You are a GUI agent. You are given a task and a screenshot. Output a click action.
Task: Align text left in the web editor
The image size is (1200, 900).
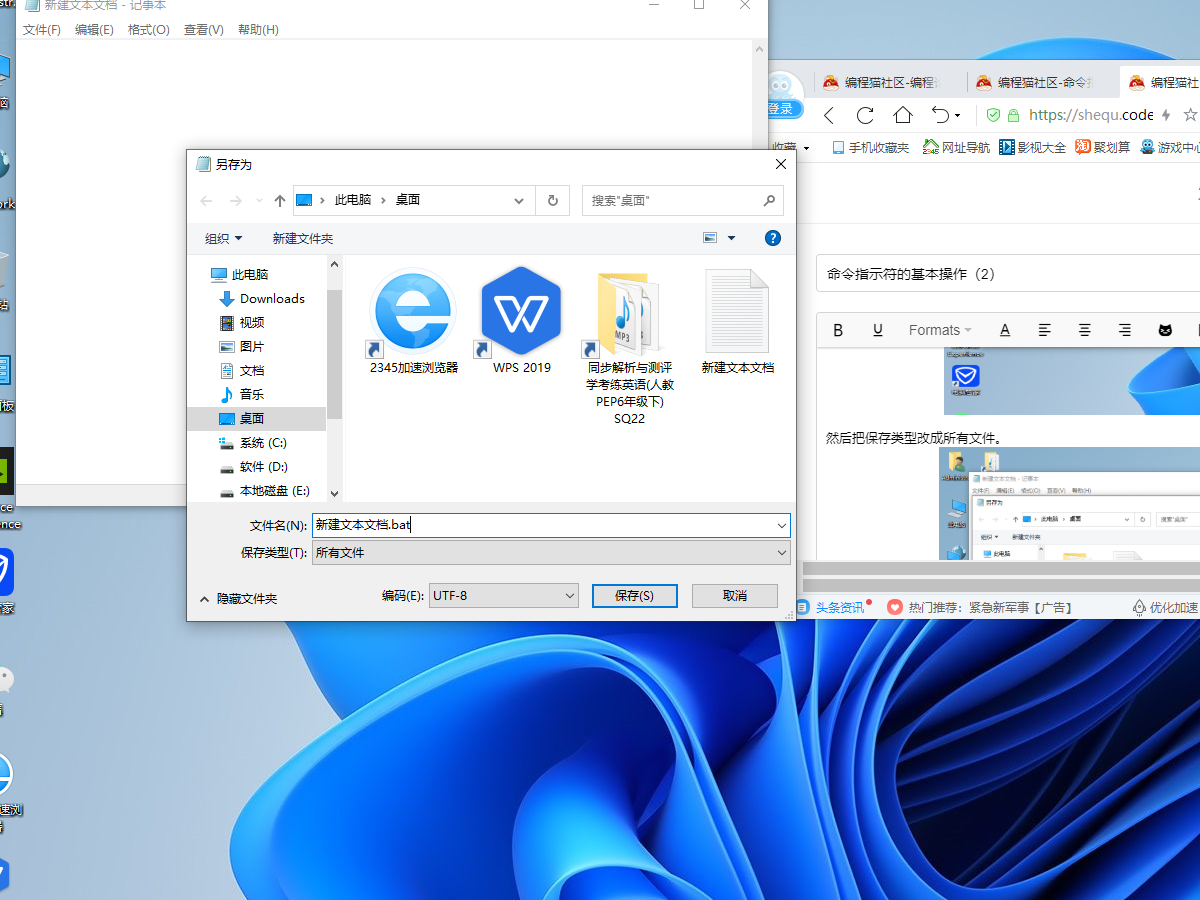click(x=1045, y=330)
